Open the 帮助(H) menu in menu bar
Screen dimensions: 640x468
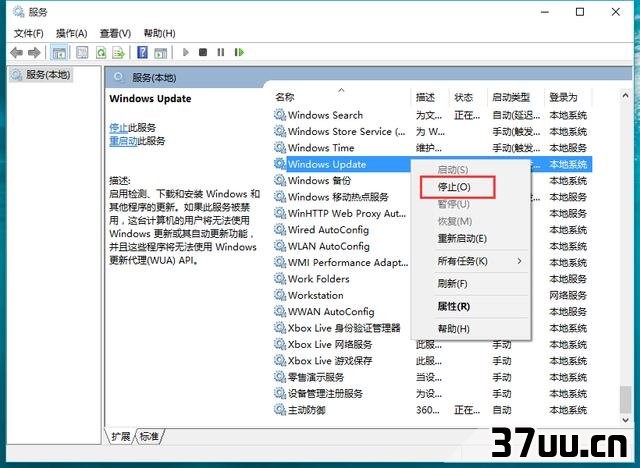pos(160,33)
